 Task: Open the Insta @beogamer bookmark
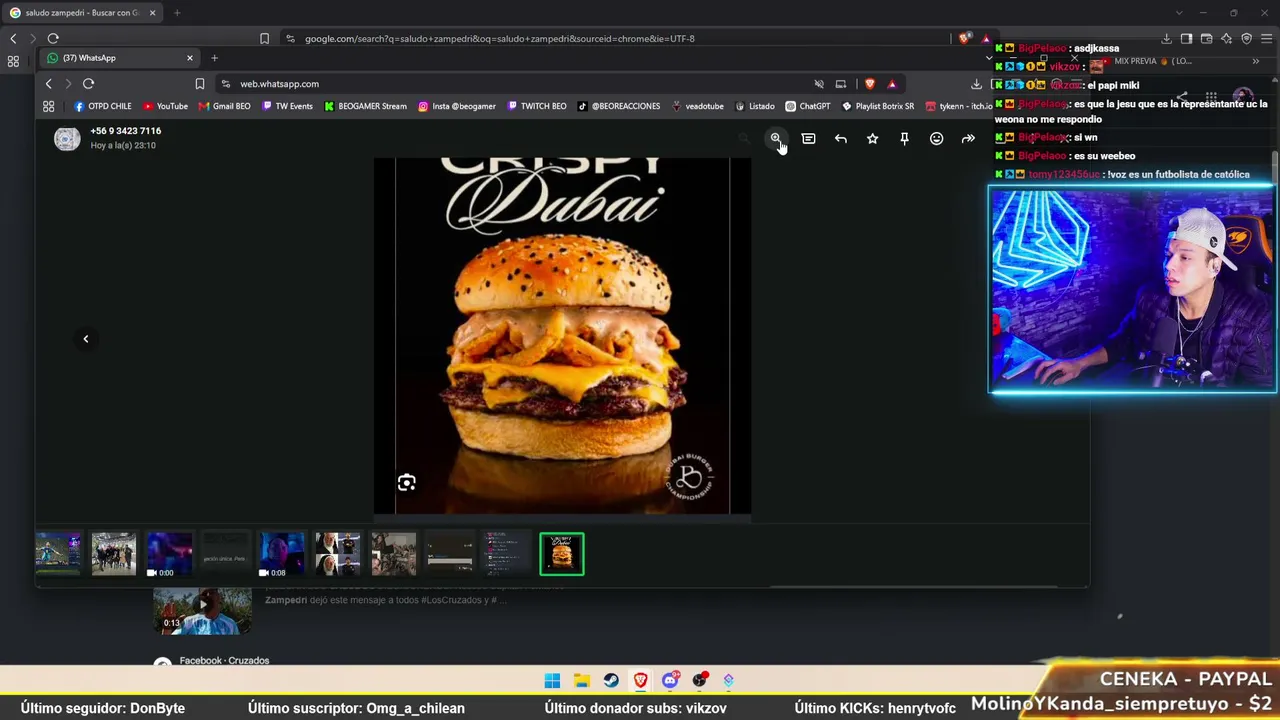[457, 106]
